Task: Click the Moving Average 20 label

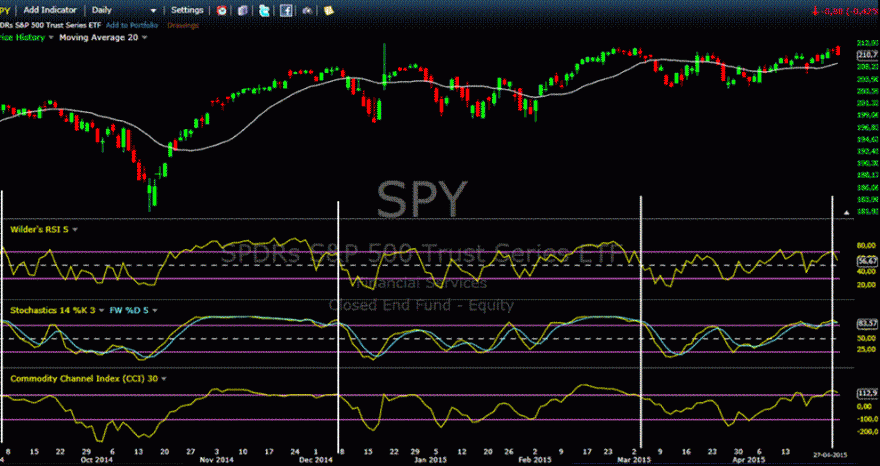Action: coord(98,38)
